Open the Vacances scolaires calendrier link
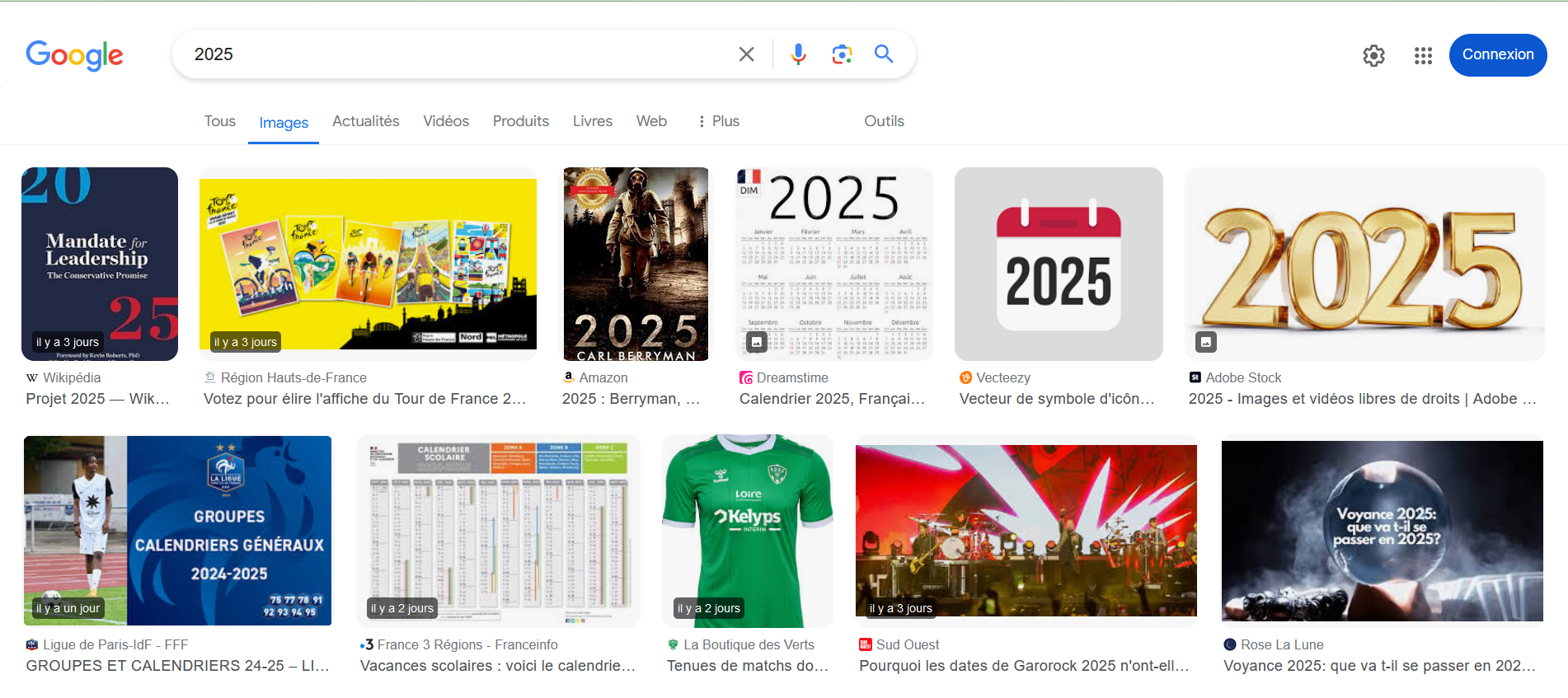This screenshot has width=1568, height=698. coord(498,666)
